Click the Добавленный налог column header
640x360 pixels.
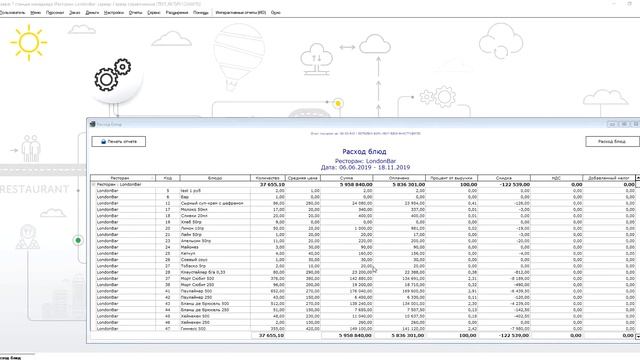(609, 178)
